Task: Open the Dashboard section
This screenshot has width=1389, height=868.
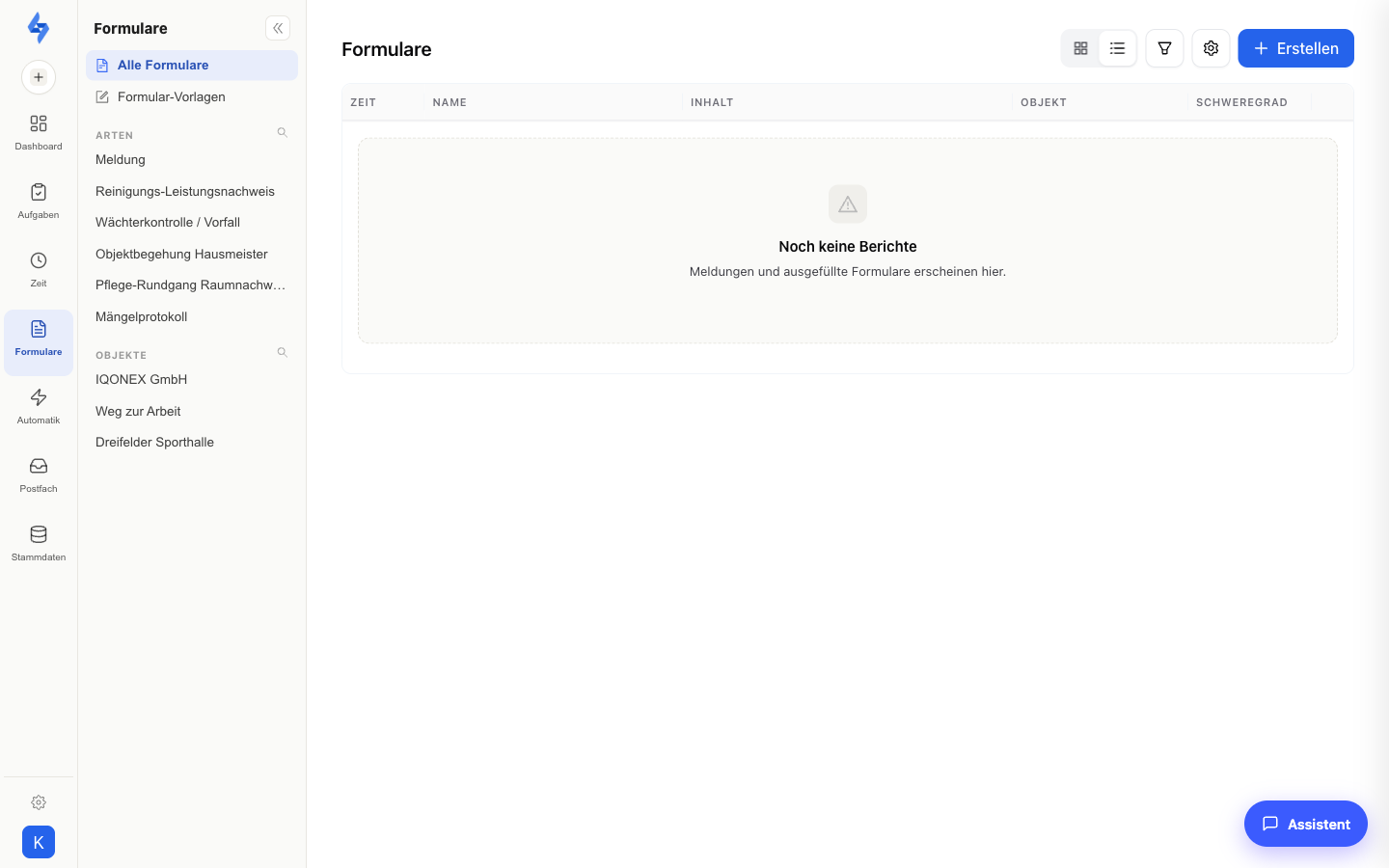Action: (39, 133)
